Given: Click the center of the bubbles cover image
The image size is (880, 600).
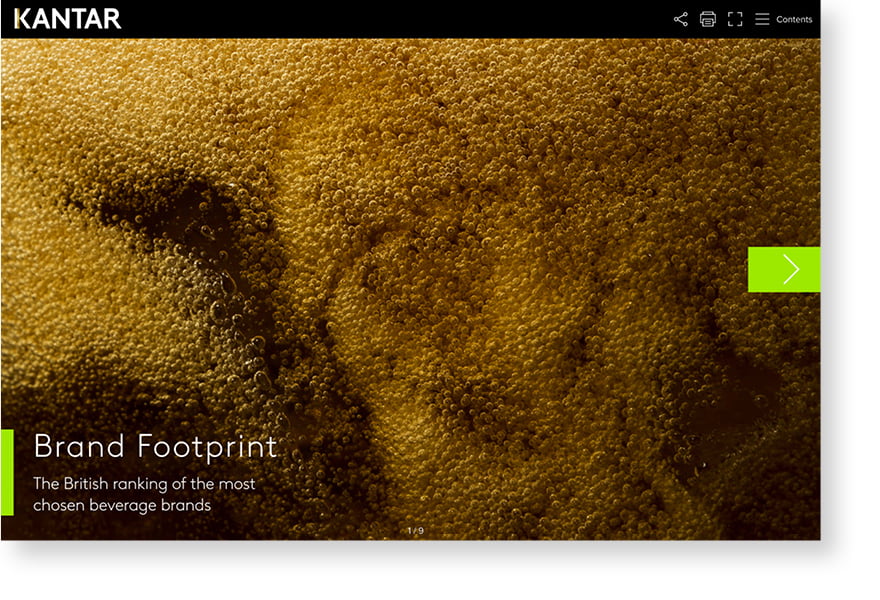Looking at the screenshot, I should (410, 289).
